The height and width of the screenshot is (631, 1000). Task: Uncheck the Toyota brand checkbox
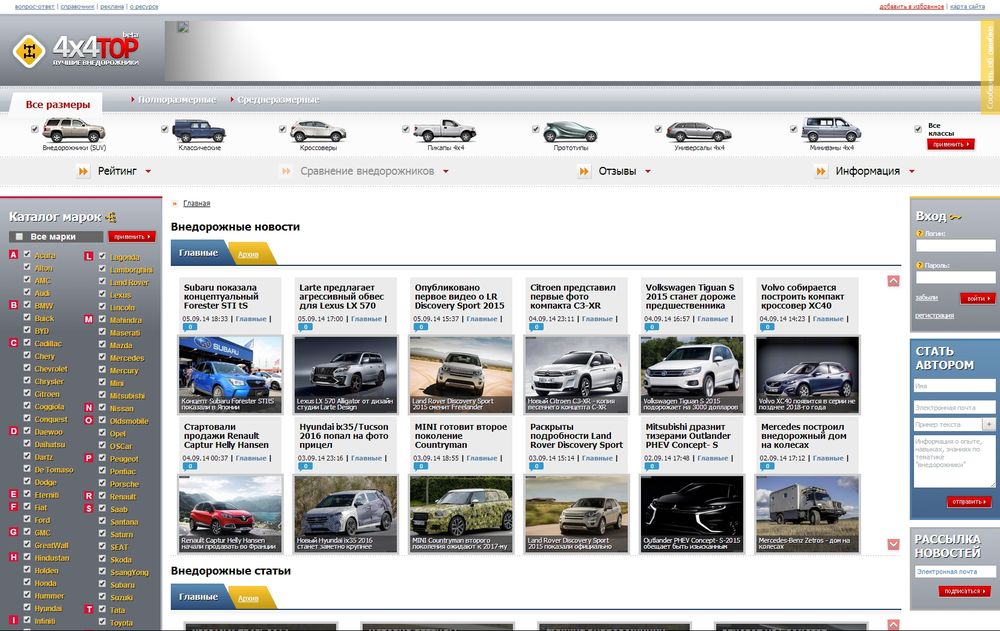[102, 621]
